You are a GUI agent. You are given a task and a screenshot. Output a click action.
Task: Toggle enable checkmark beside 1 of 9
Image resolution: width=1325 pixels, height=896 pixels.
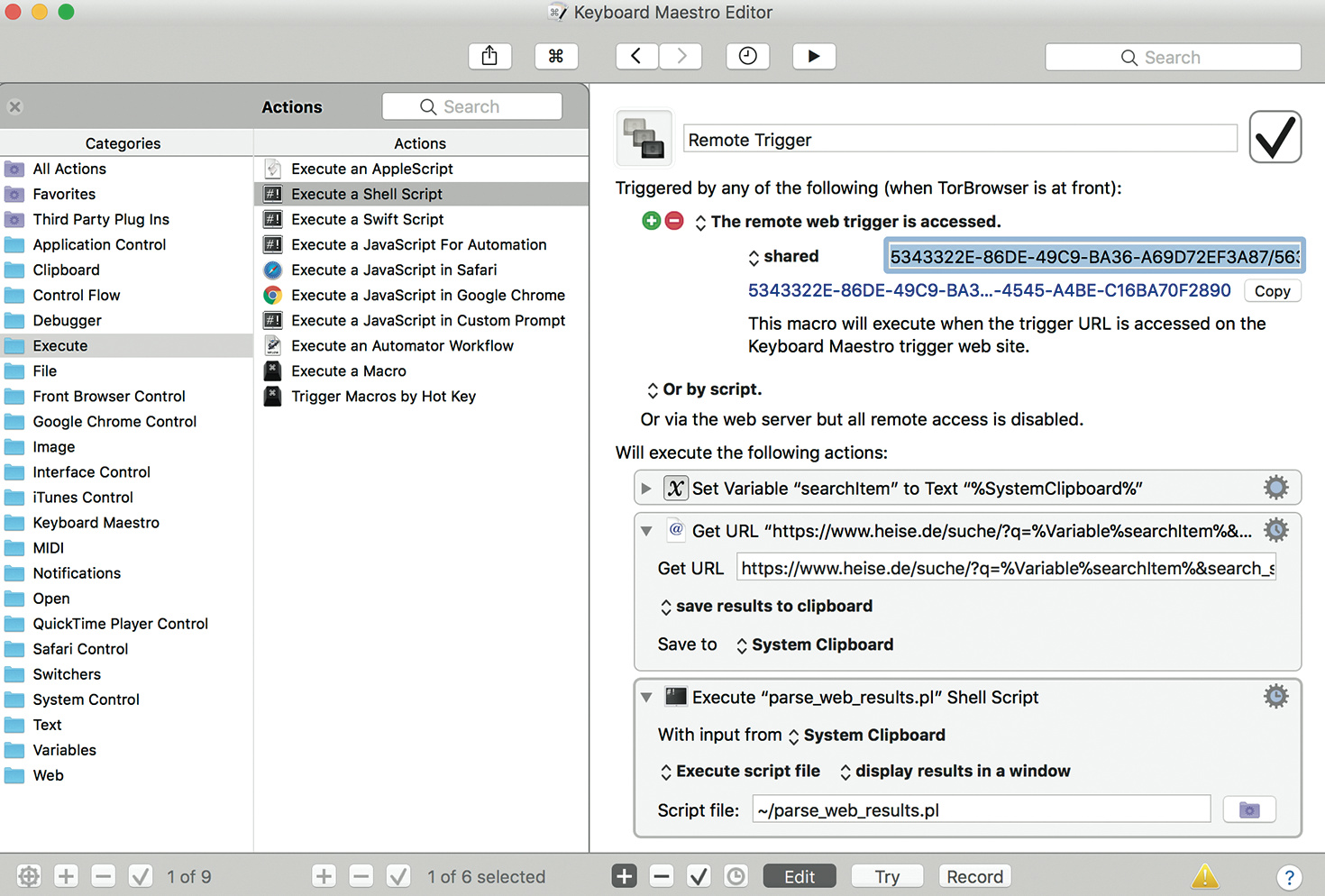tap(141, 876)
